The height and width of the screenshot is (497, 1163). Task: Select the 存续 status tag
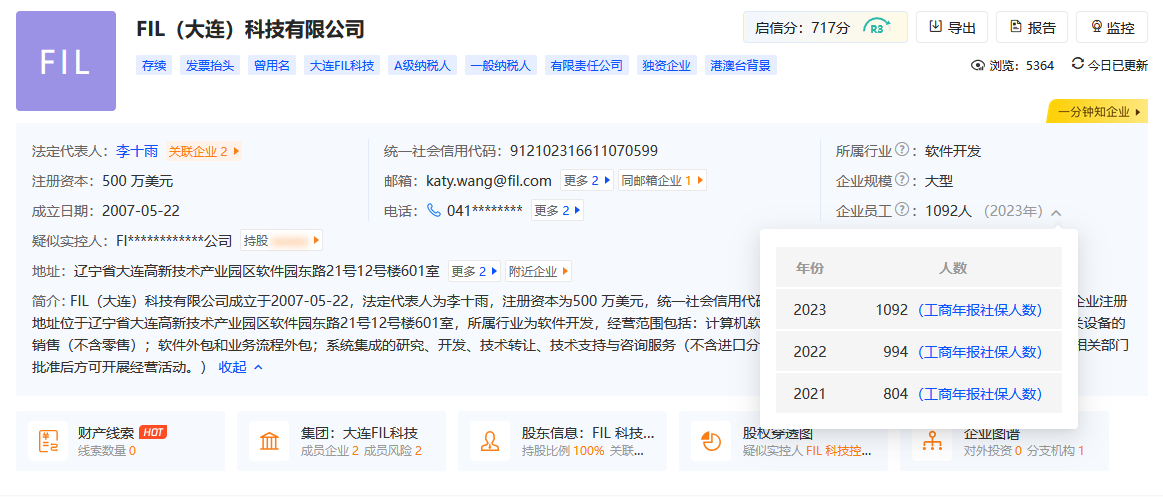(154, 65)
